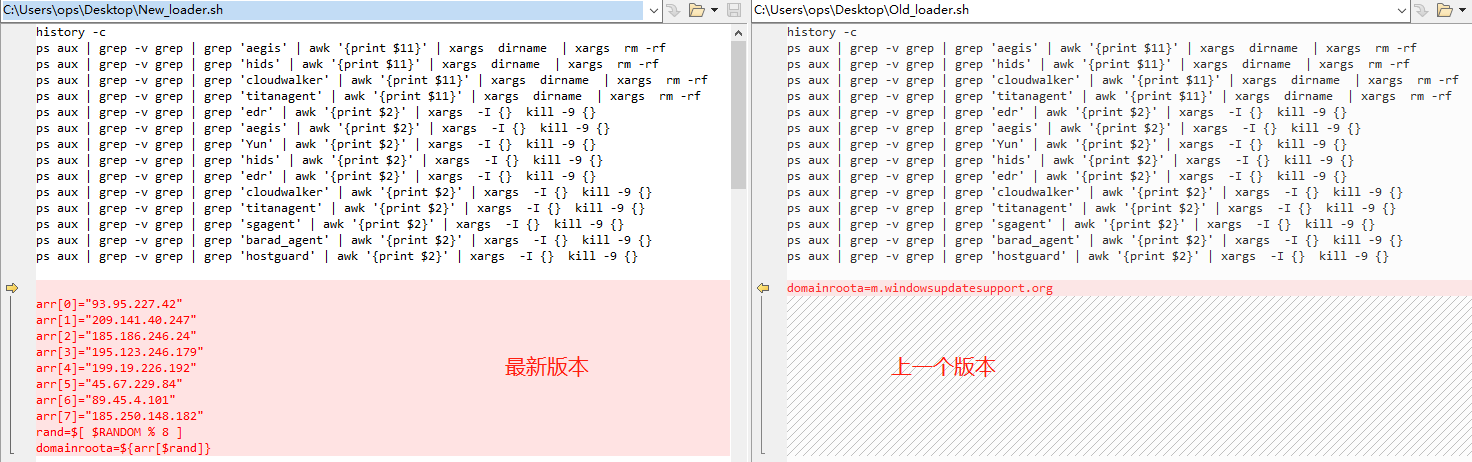
Task: Open the left folder button's dropdown arrow
Action: pyautogui.click(x=714, y=10)
